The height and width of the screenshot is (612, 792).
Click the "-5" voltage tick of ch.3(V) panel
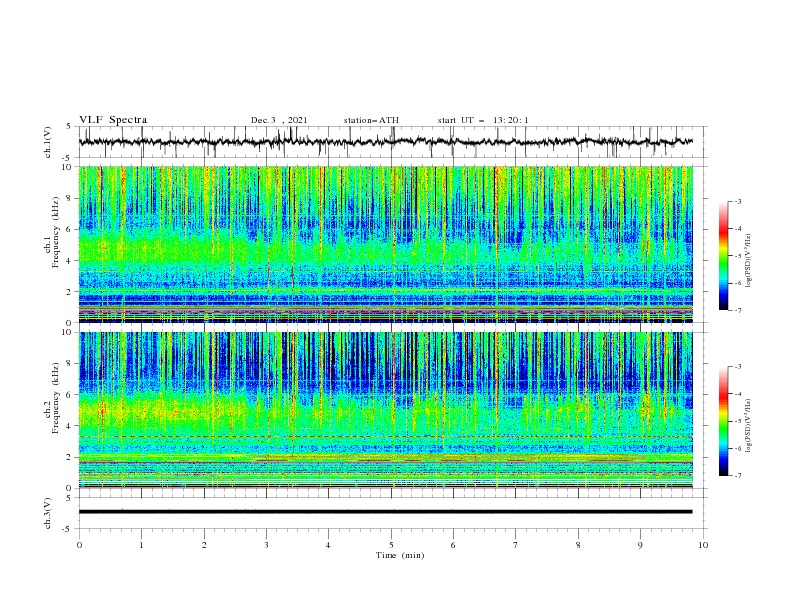(67, 529)
